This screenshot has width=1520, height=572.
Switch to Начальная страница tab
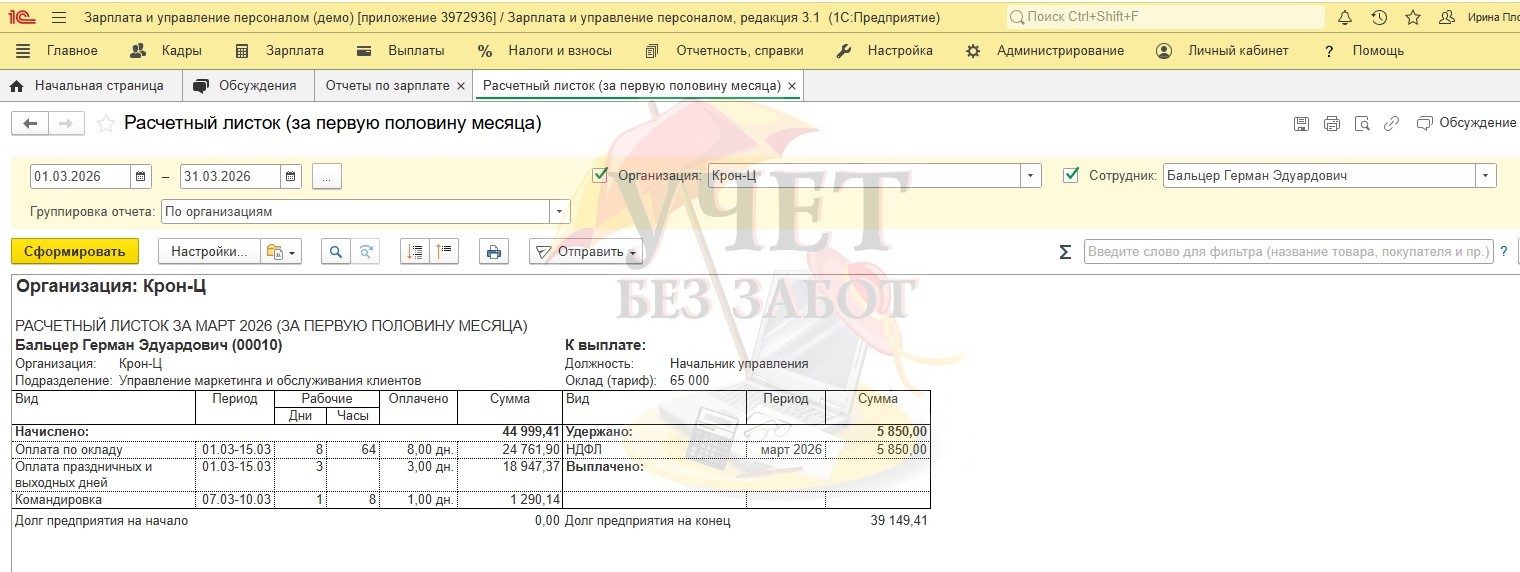click(x=91, y=86)
